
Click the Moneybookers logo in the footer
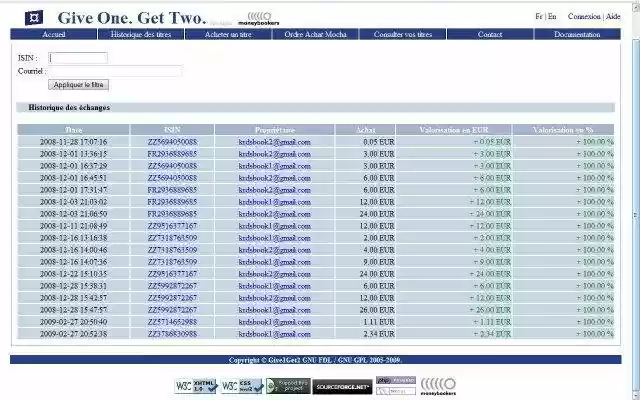(437, 385)
